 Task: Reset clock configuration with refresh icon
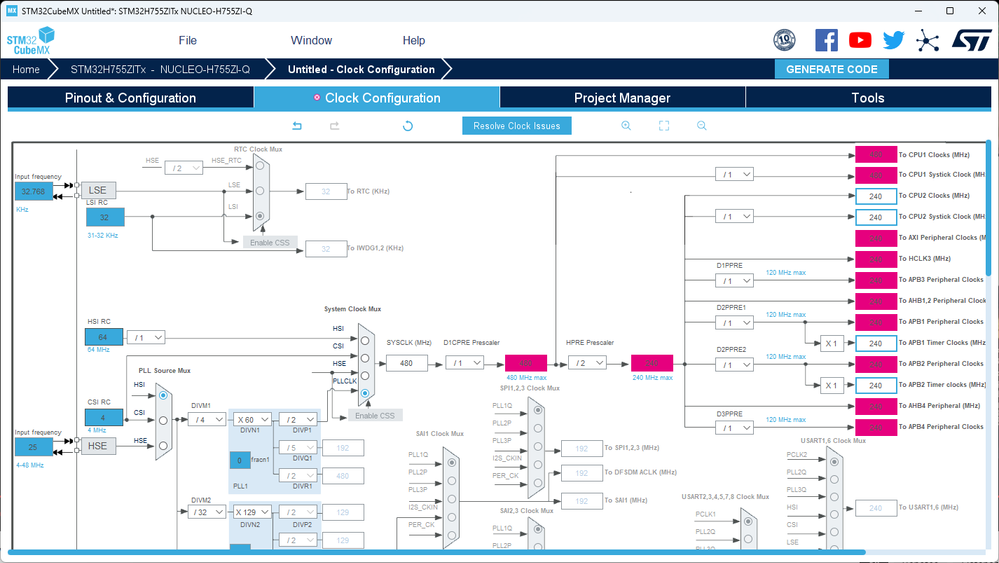pos(408,126)
